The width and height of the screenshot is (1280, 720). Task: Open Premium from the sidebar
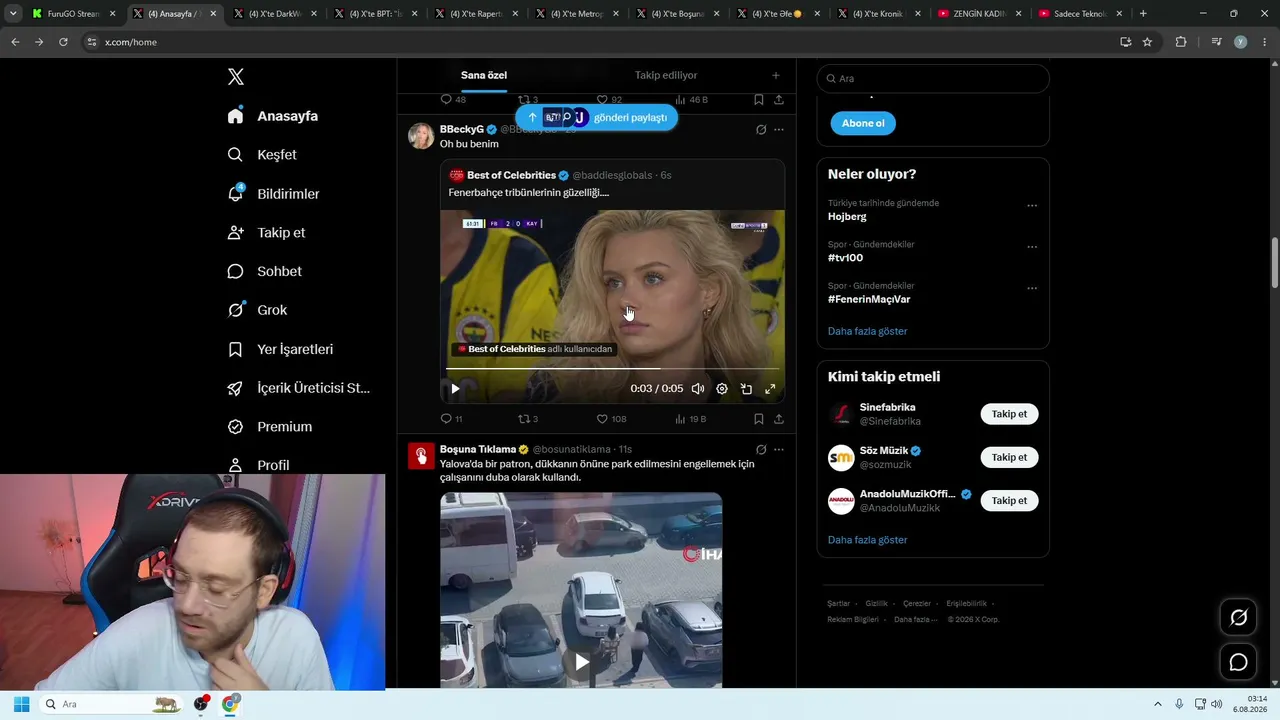tap(270, 427)
